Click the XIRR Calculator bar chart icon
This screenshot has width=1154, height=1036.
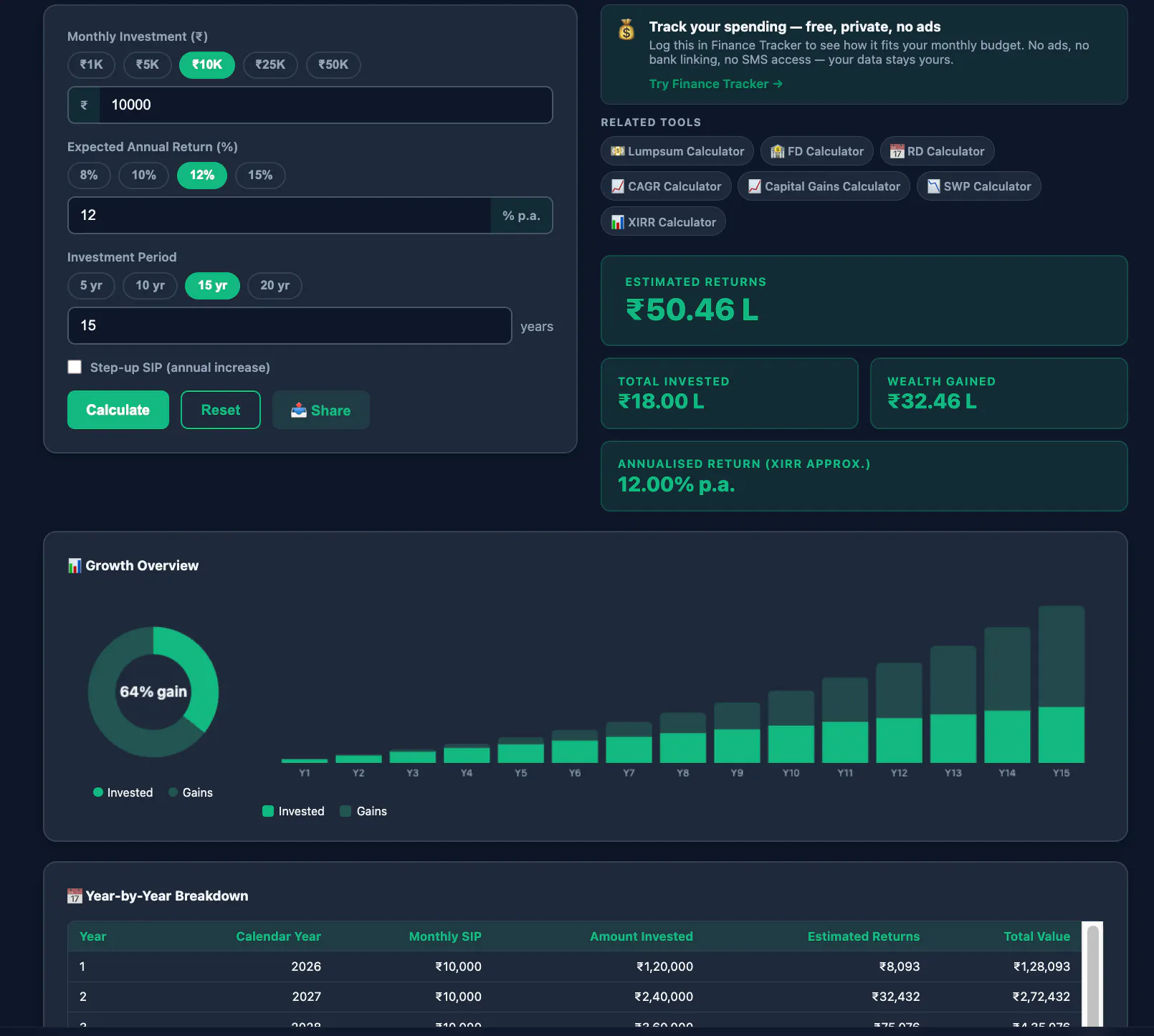(618, 222)
